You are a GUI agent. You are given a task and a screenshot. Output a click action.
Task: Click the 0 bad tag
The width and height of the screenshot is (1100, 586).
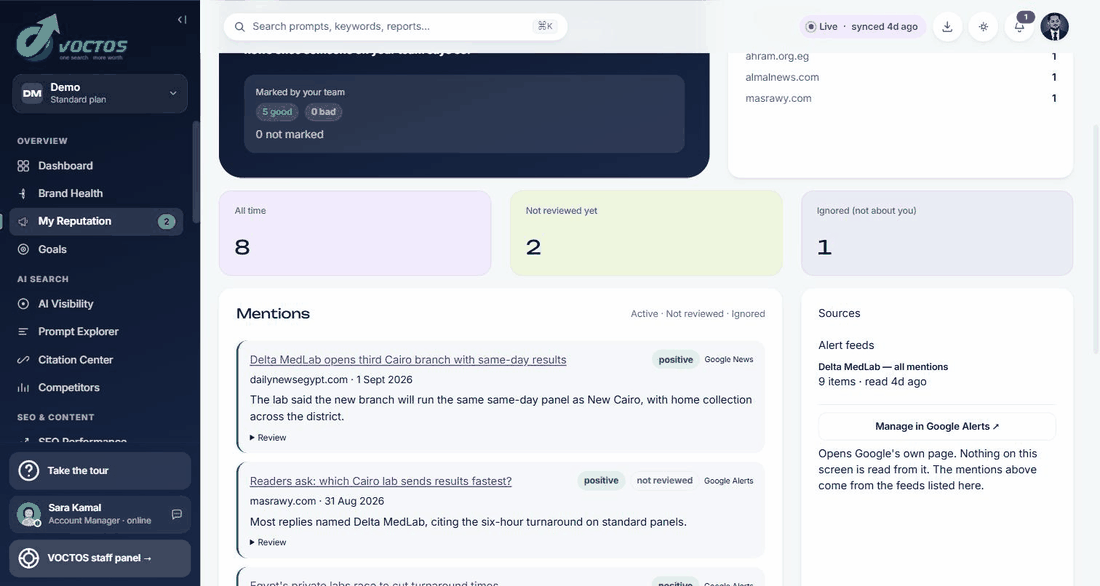pos(323,112)
